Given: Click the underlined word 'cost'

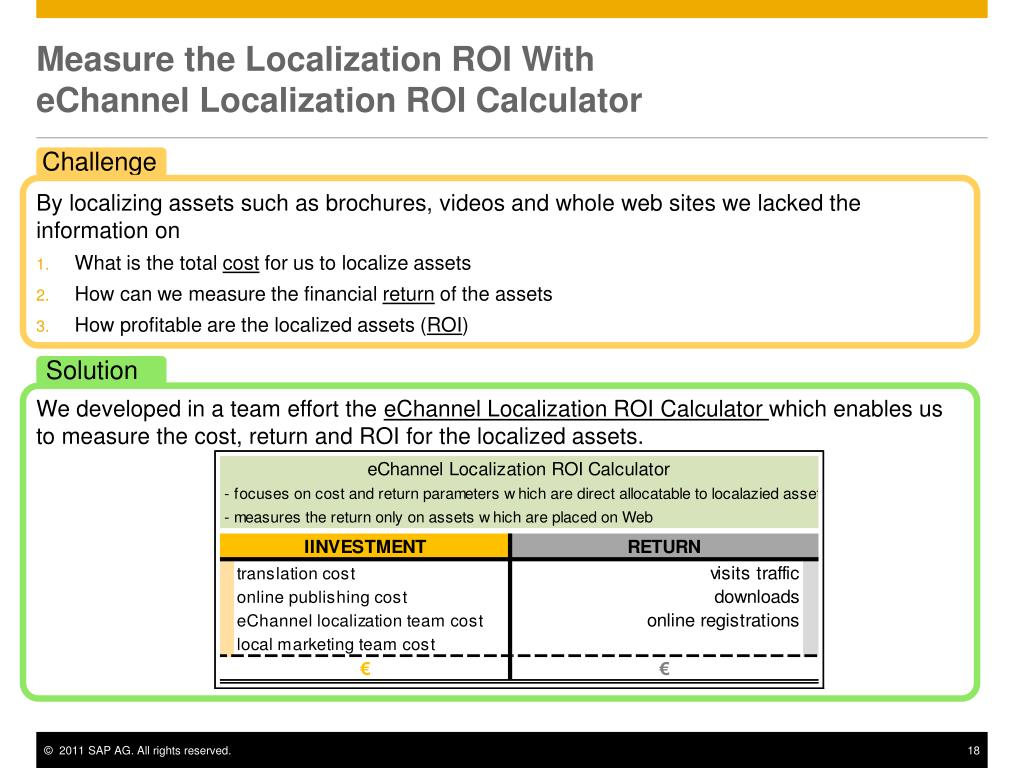Looking at the screenshot, I should [x=241, y=263].
